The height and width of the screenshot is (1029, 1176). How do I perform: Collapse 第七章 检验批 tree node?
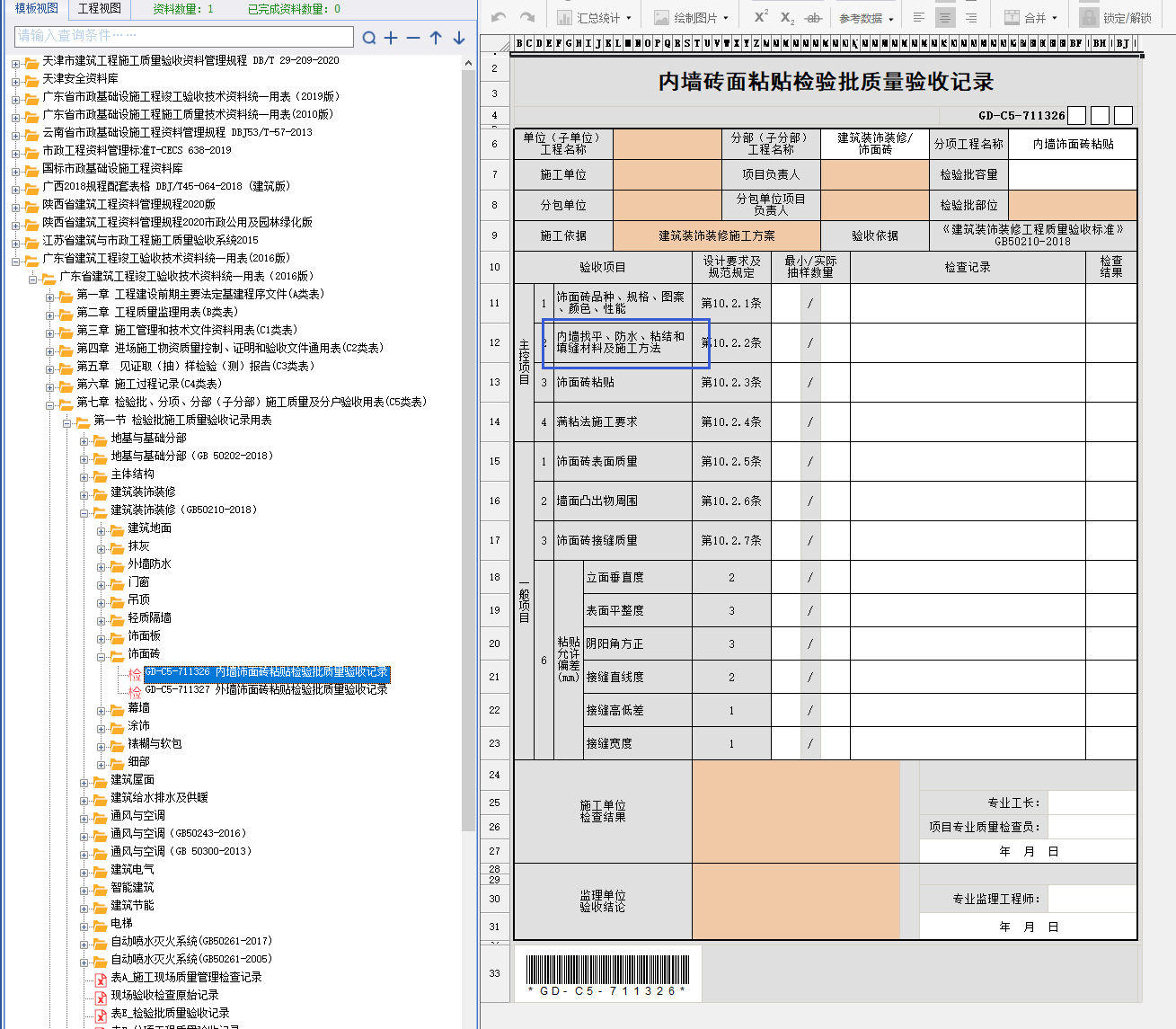tap(49, 404)
